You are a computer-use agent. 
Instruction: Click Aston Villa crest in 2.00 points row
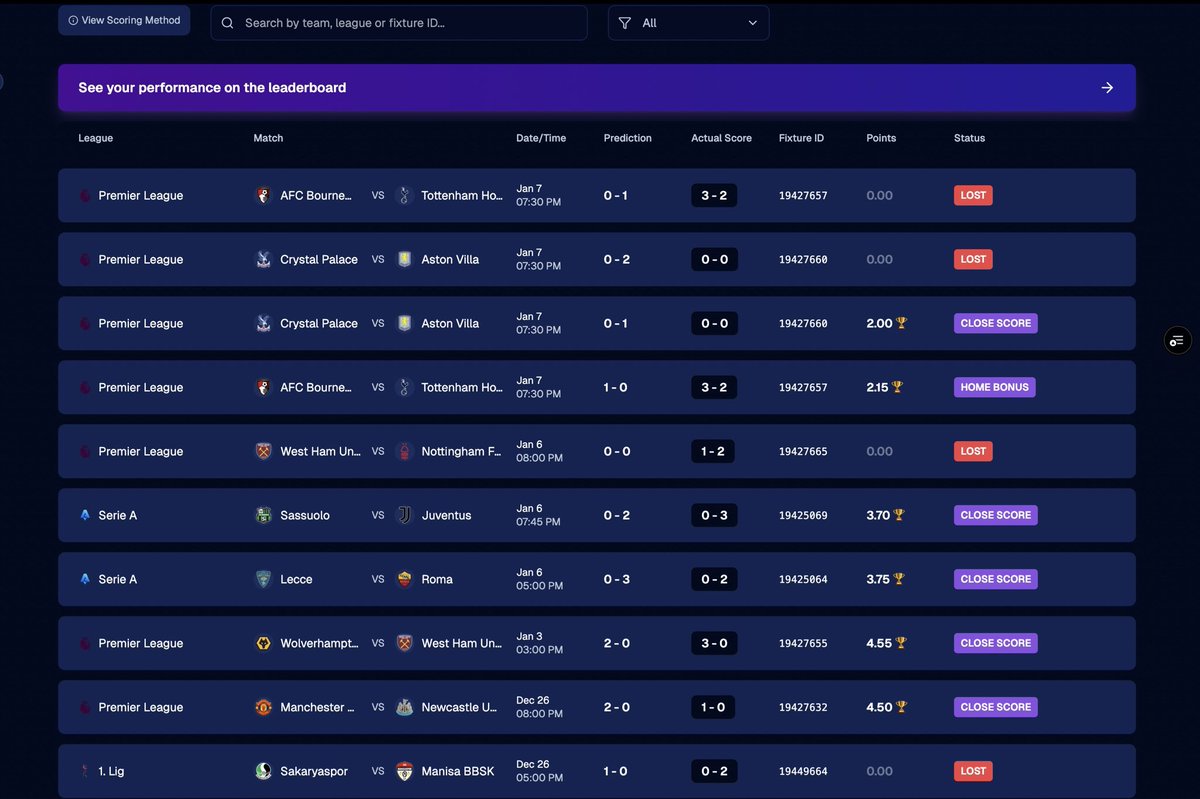pos(405,323)
